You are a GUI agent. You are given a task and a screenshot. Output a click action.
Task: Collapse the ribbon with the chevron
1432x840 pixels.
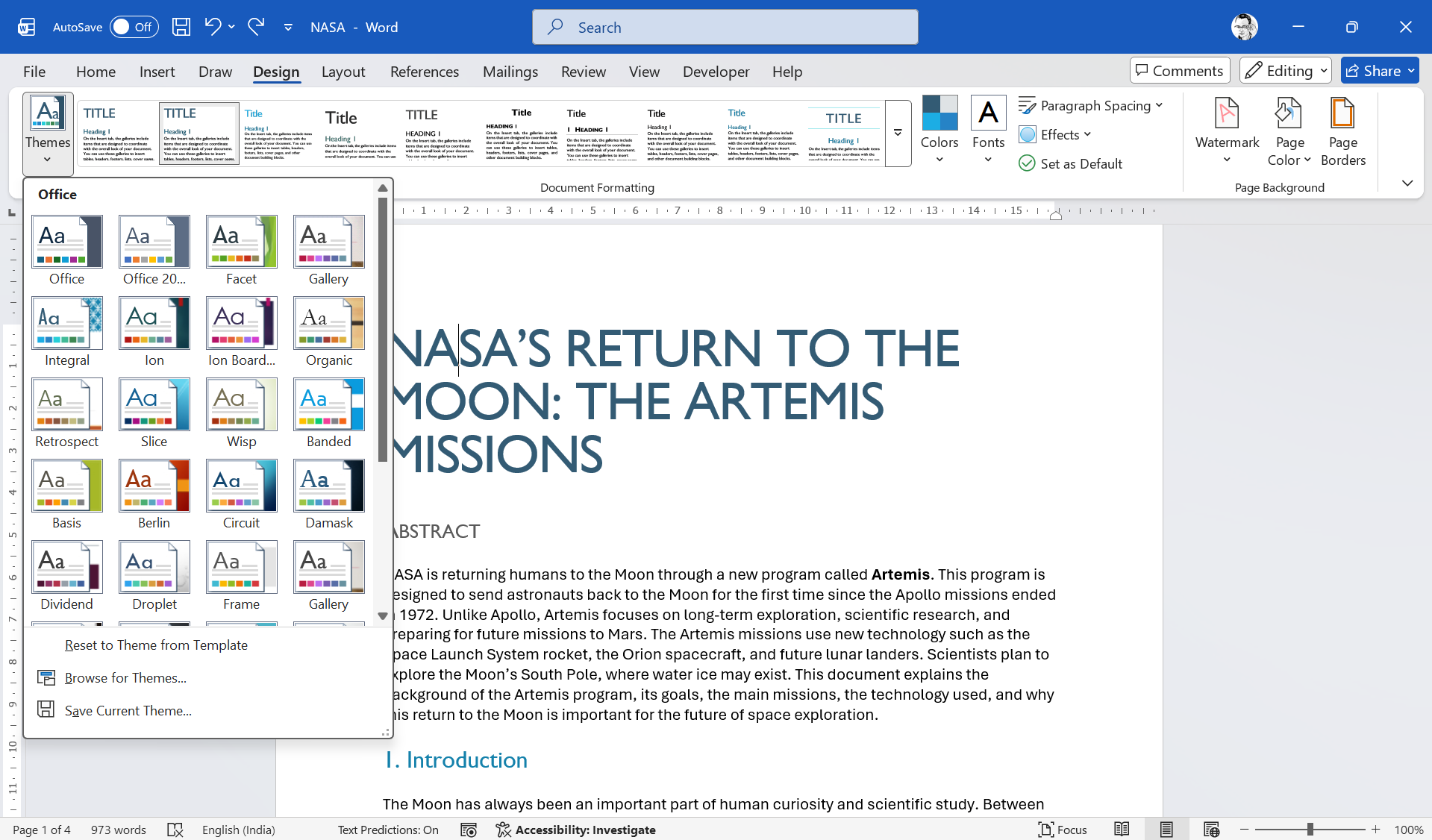[x=1407, y=183]
